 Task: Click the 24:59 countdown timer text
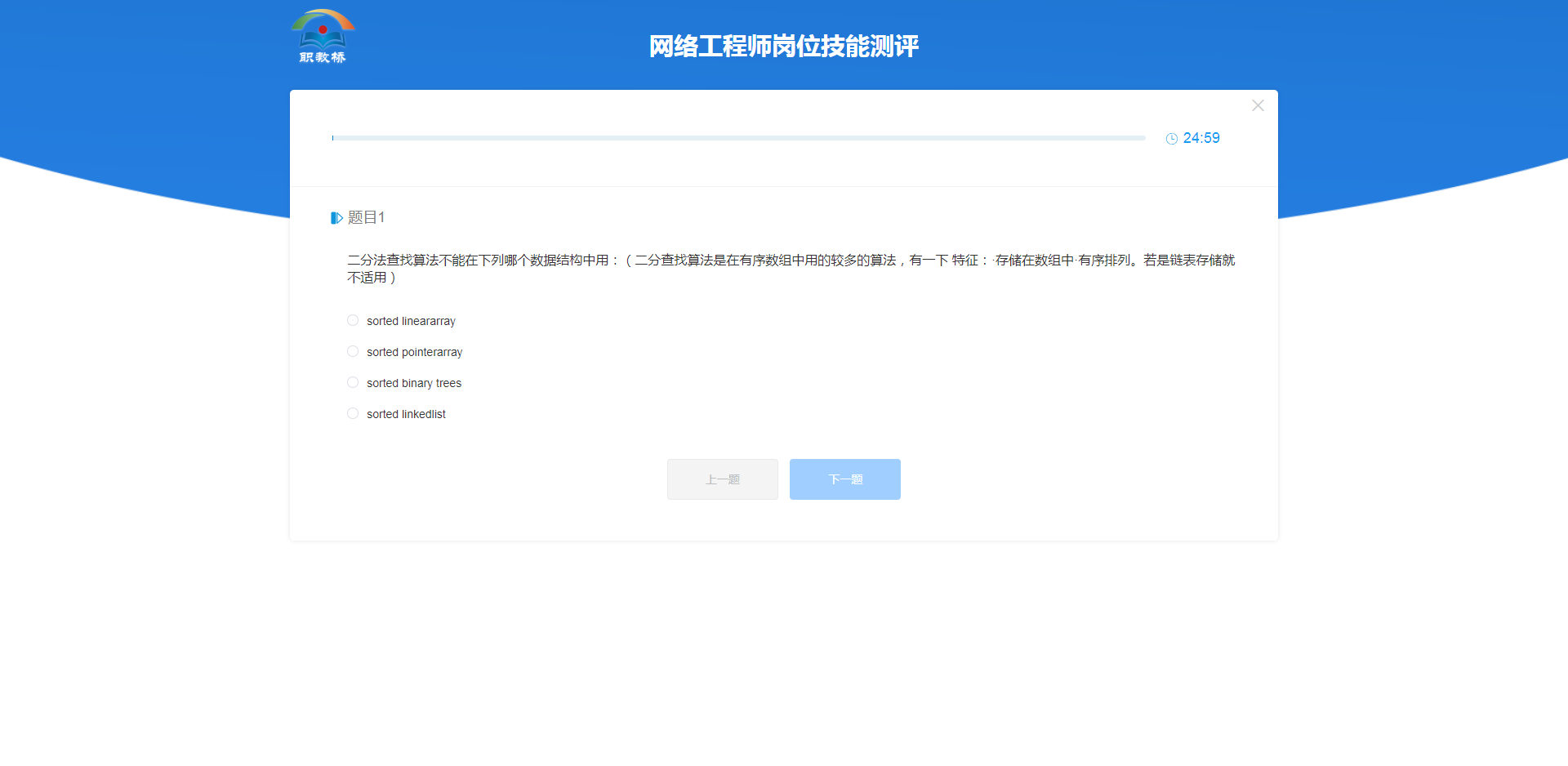click(x=1201, y=139)
